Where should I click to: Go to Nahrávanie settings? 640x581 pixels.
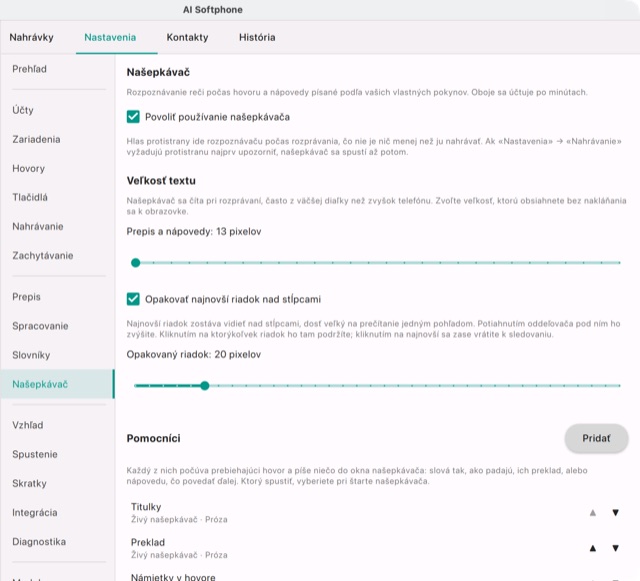tap(57, 227)
